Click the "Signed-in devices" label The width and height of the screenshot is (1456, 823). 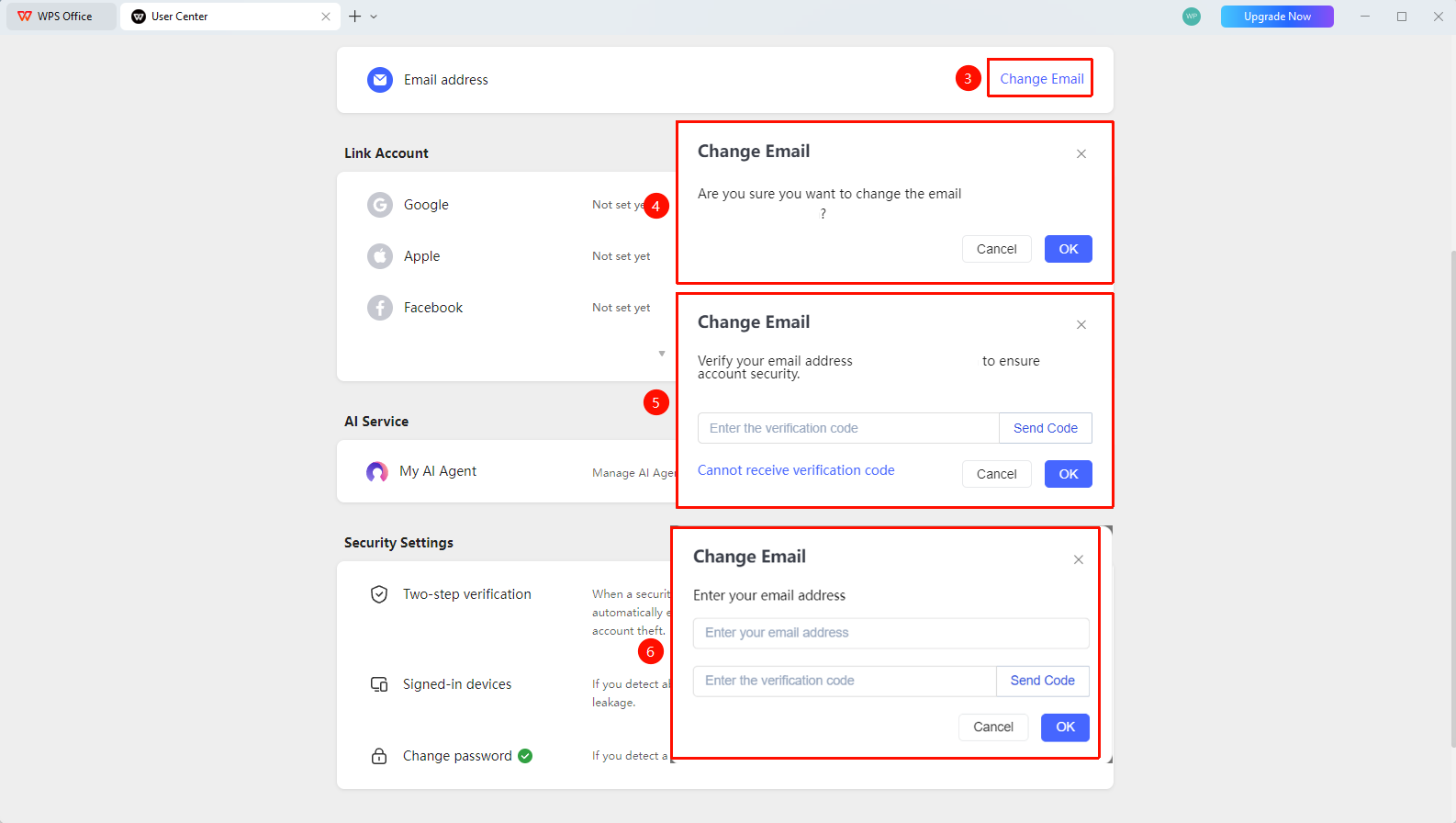tap(457, 684)
